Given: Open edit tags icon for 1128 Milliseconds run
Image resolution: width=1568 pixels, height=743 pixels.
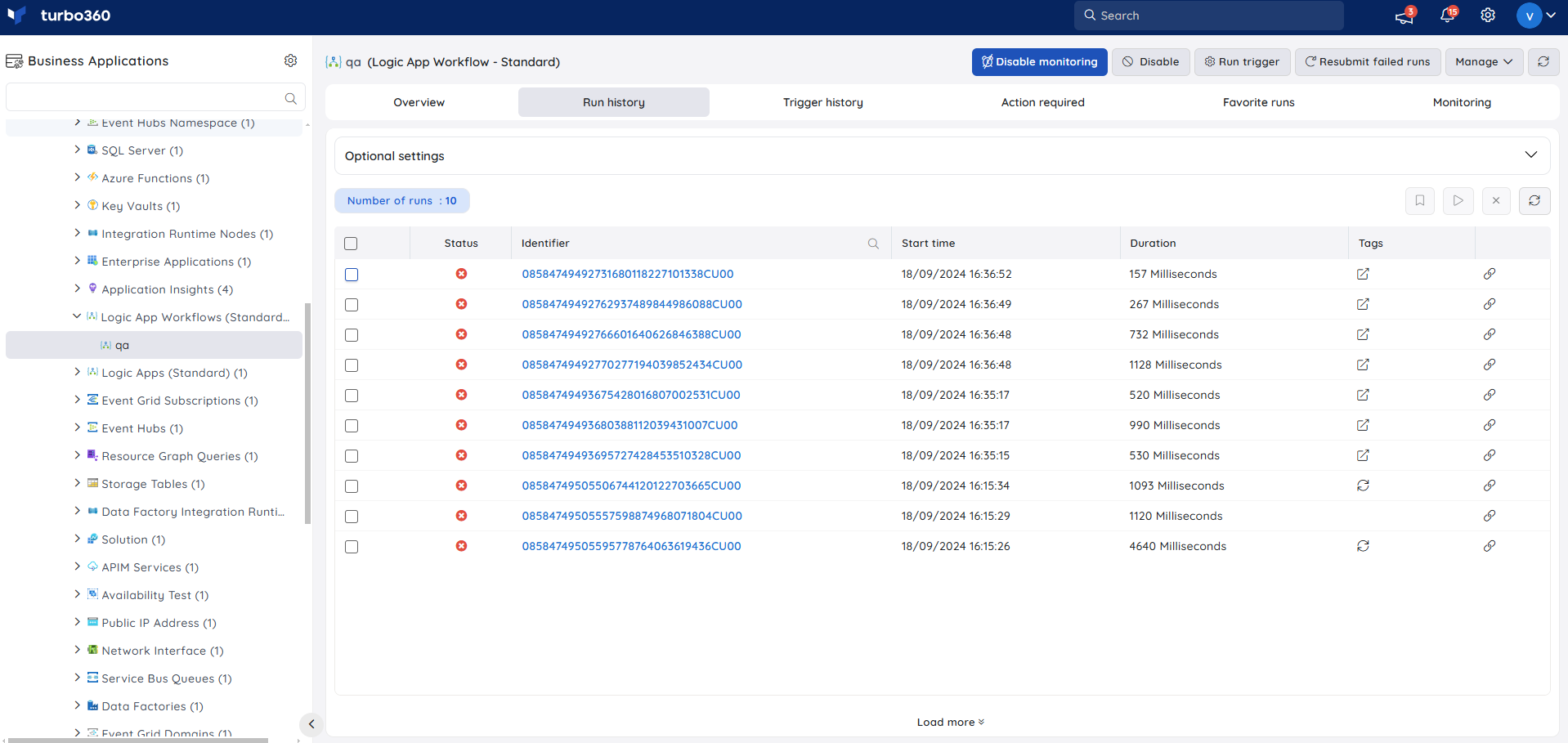Looking at the screenshot, I should click(1363, 365).
